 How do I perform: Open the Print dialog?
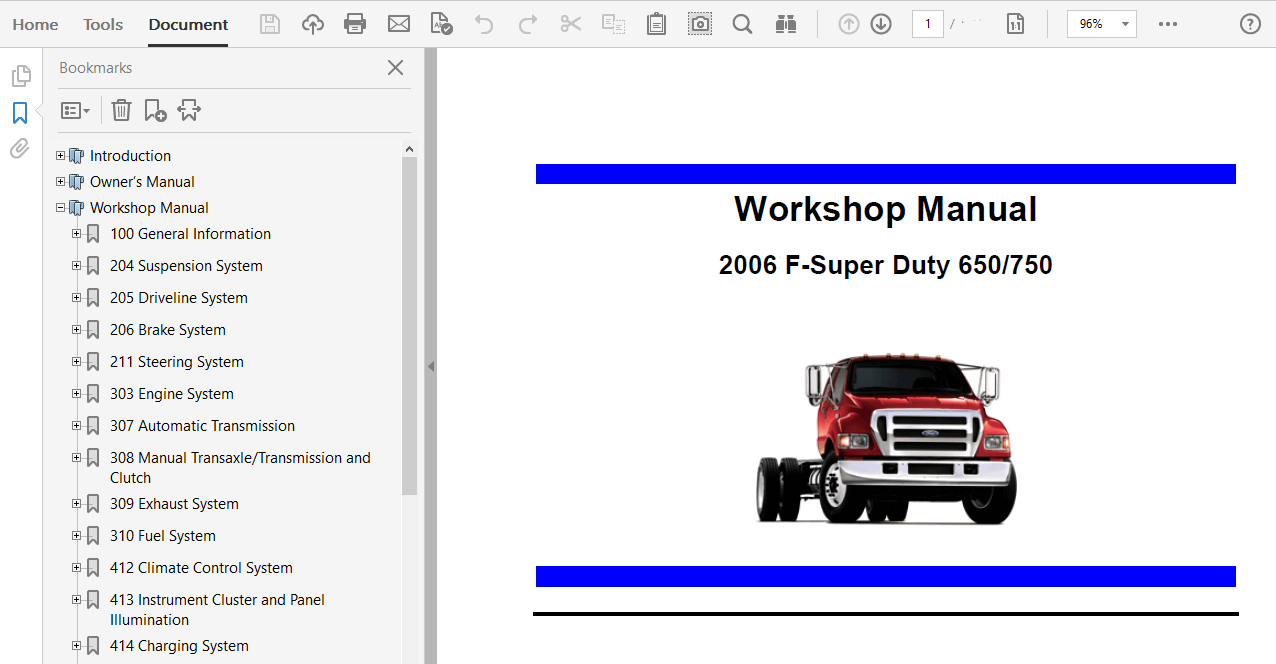[355, 23]
